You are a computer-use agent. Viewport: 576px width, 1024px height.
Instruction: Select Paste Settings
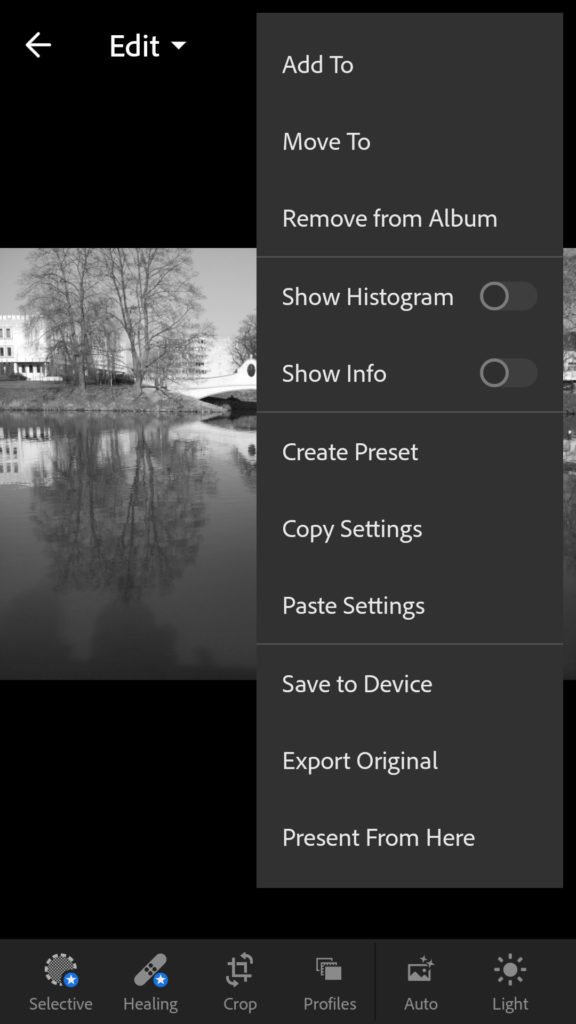coord(409,605)
